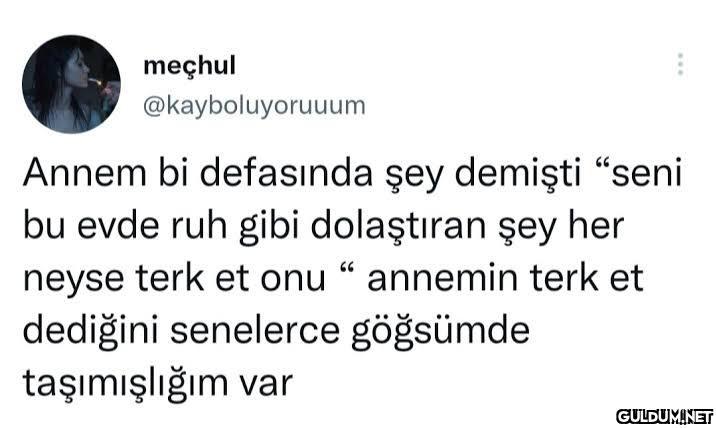The width and height of the screenshot is (717, 428).
Task: Click the closing quotation mark after 'onu'
Action: [348, 269]
